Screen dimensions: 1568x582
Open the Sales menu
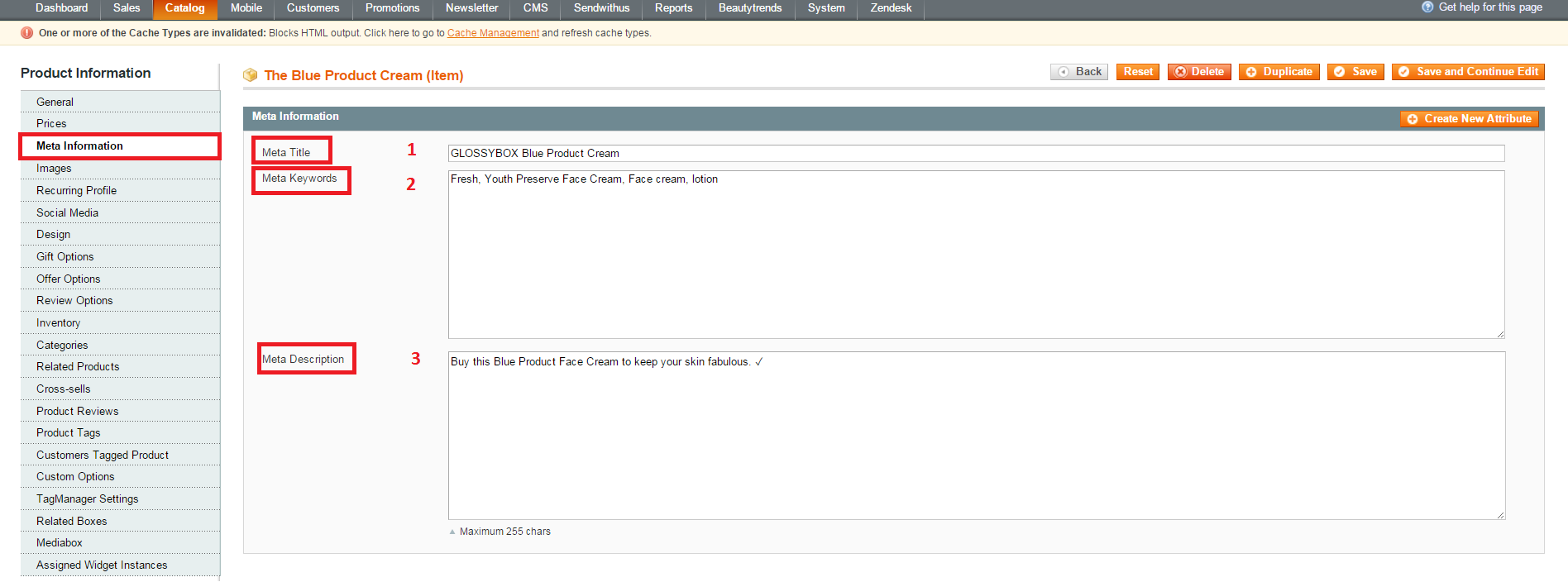127,8
